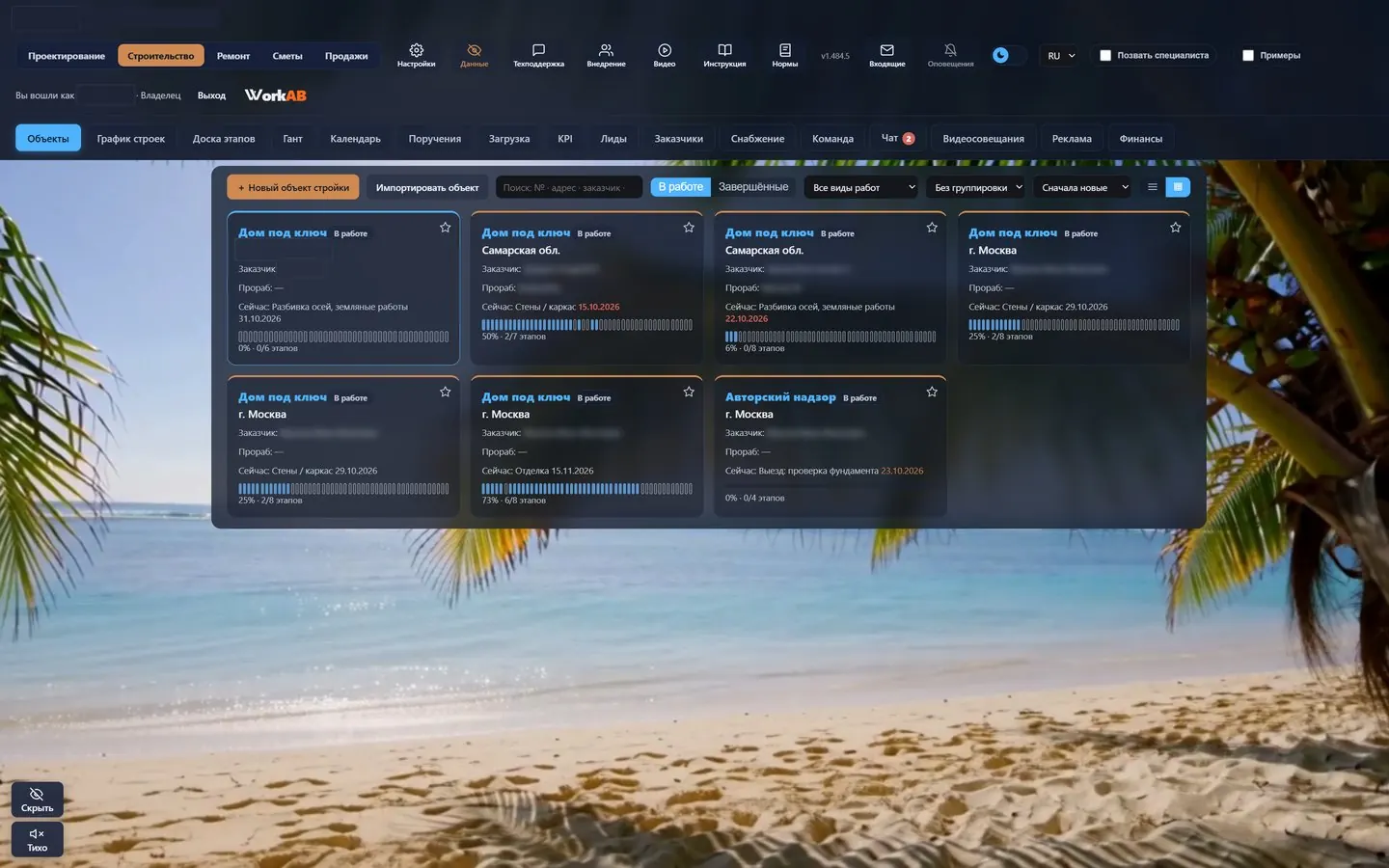This screenshot has height=868, width=1389.
Task: Star the Авторский надзор card
Action: (932, 392)
